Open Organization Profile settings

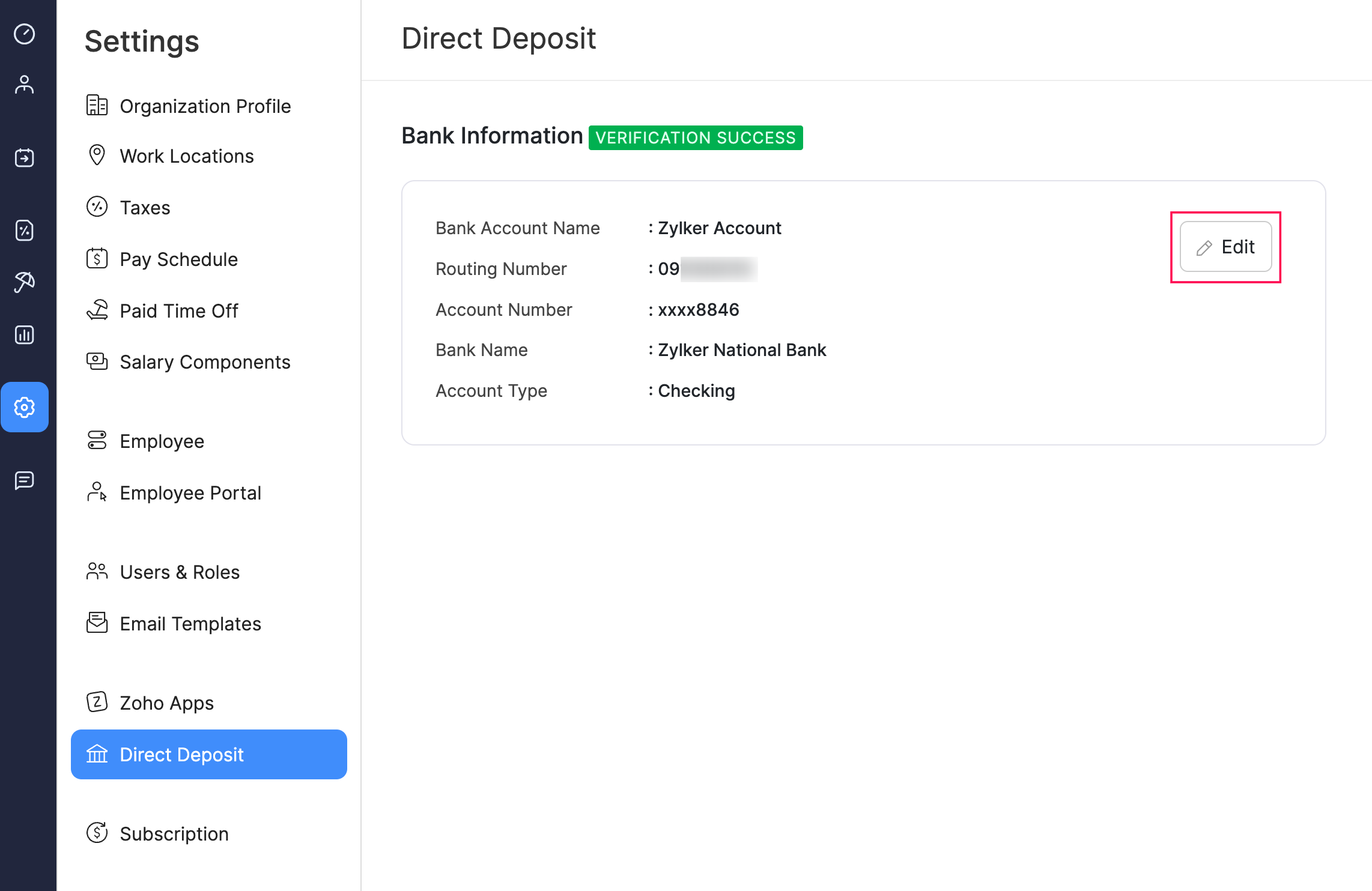[x=205, y=106]
